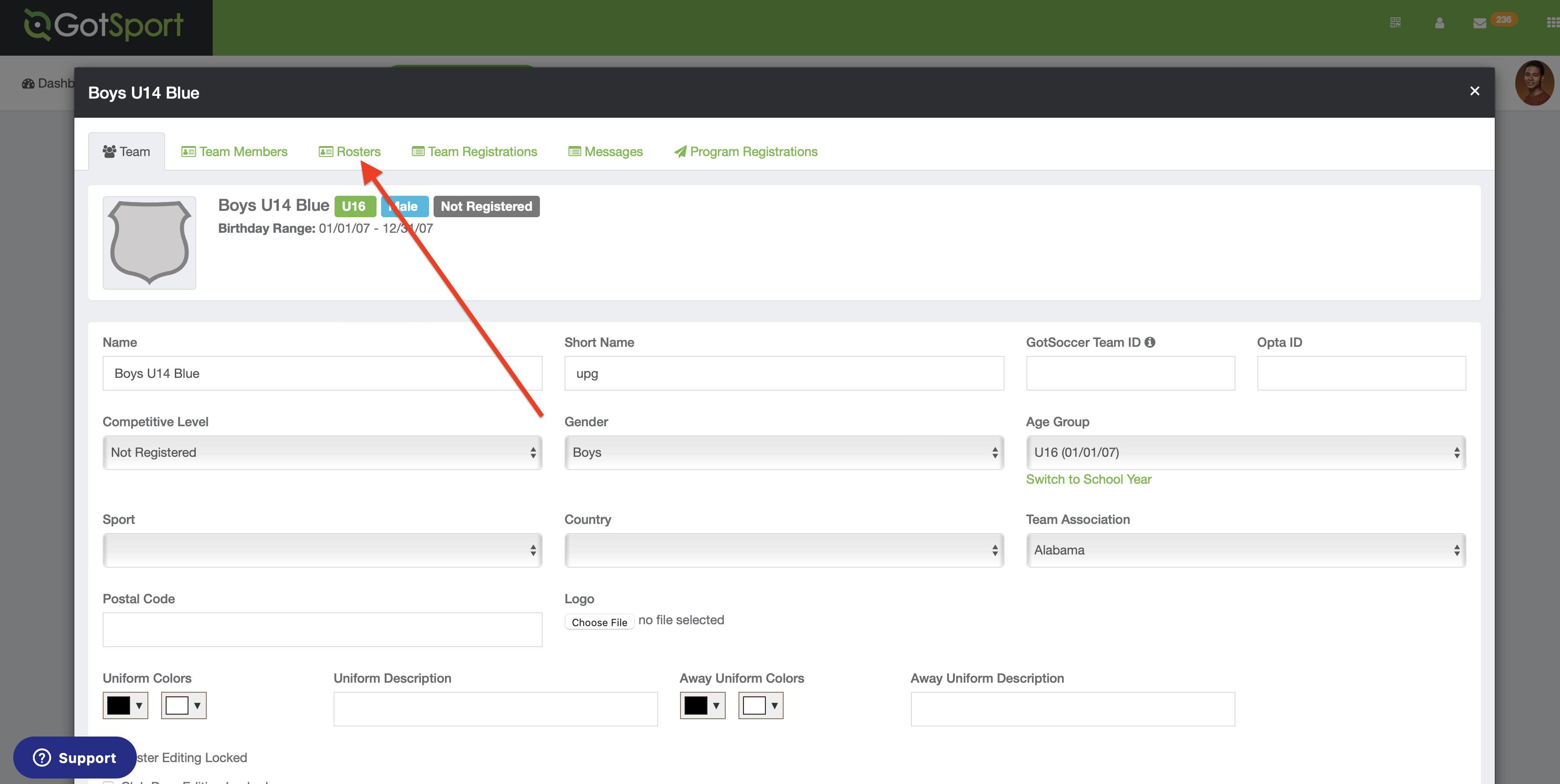
Task: Open the profile person icon in navbar
Action: (1439, 23)
